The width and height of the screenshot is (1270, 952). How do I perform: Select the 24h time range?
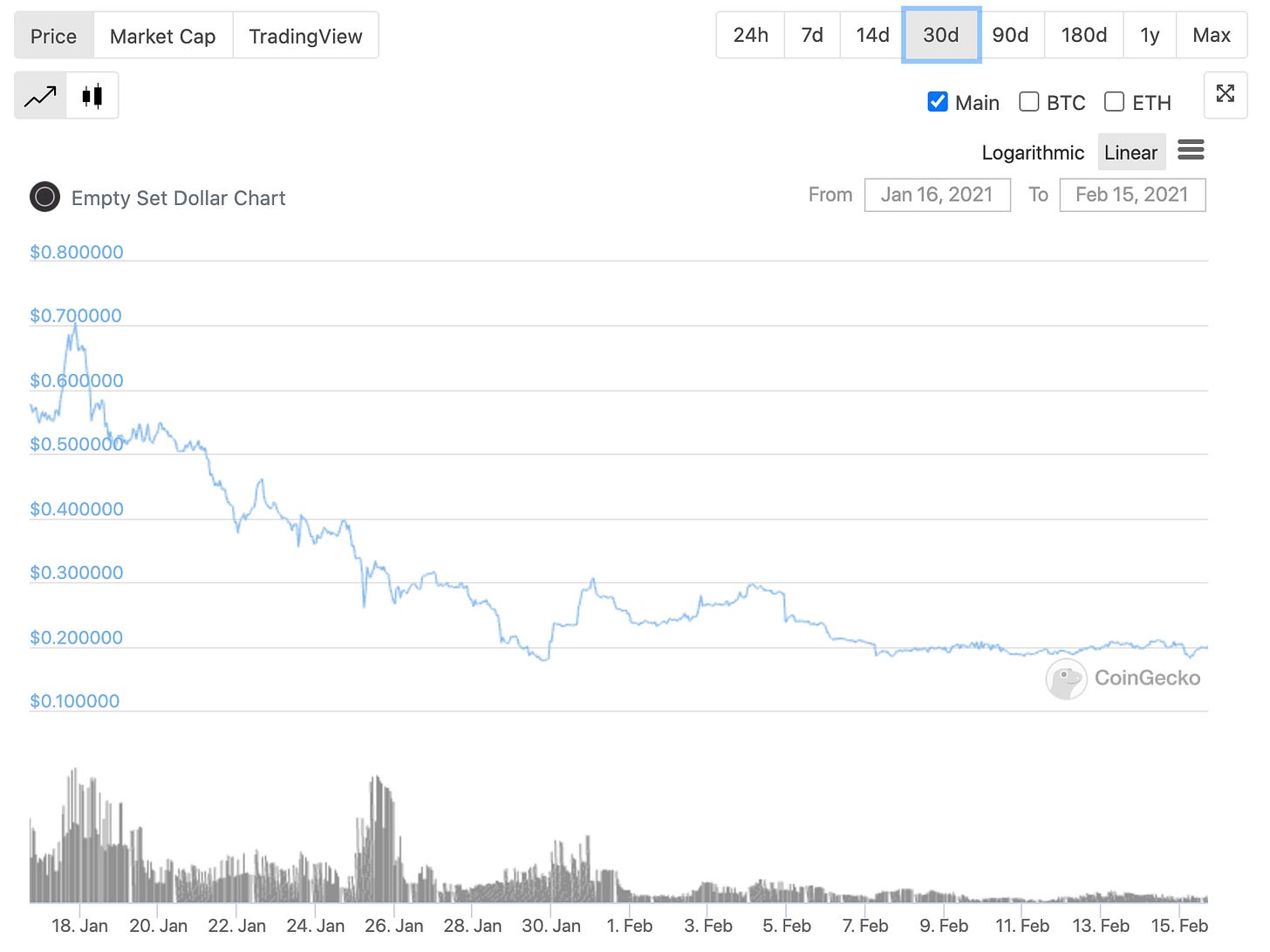coord(750,35)
